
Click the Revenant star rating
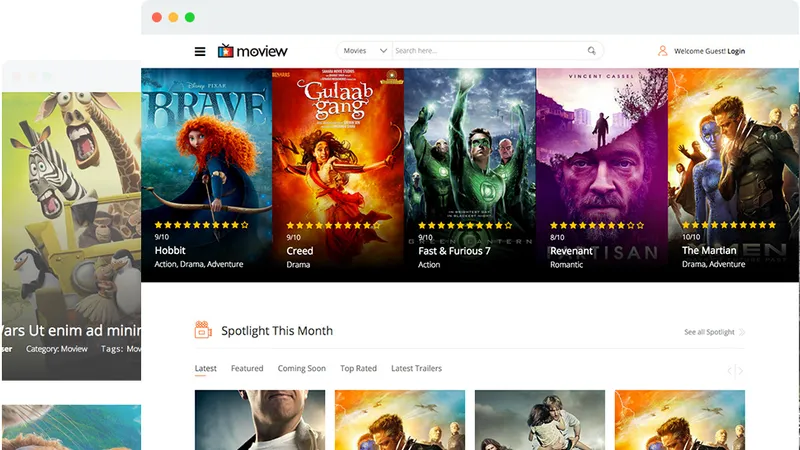point(597,225)
